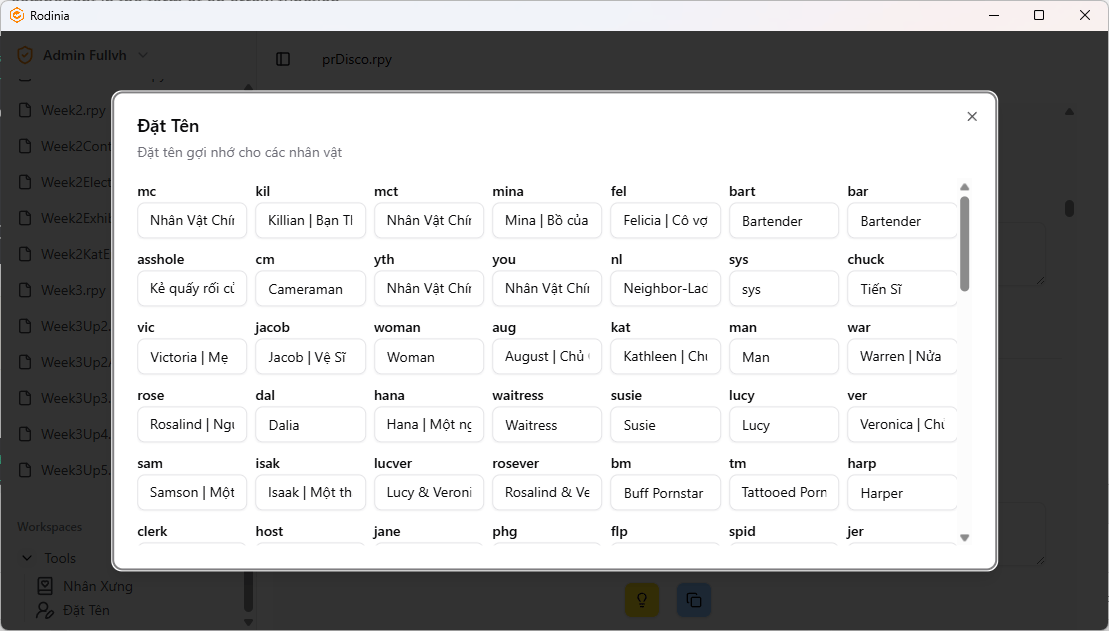The width and height of the screenshot is (1109, 631).
Task: Click the dialog scrollbar down arrow
Action: [965, 538]
